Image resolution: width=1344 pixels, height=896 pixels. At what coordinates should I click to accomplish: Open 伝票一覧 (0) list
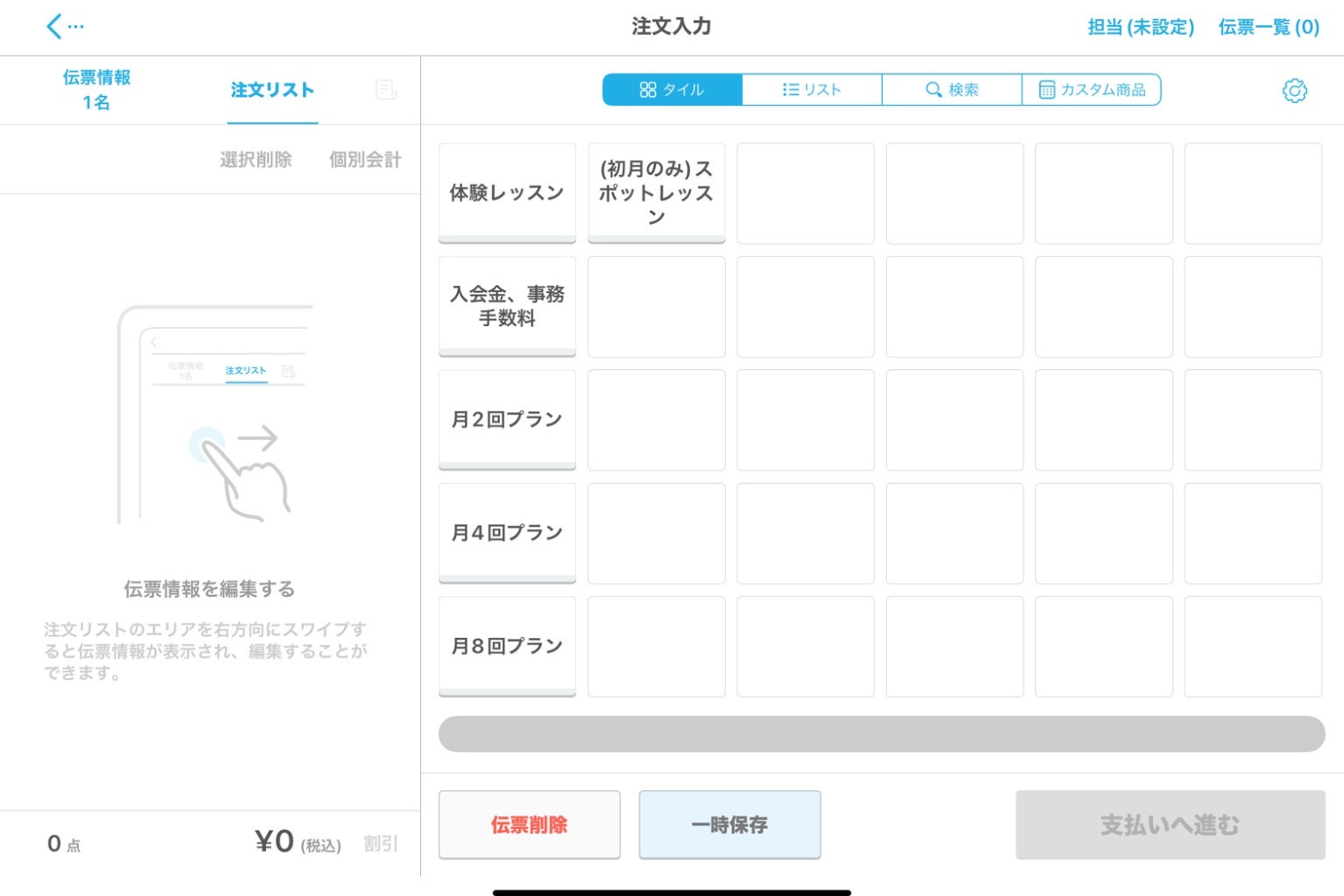coord(1269,27)
